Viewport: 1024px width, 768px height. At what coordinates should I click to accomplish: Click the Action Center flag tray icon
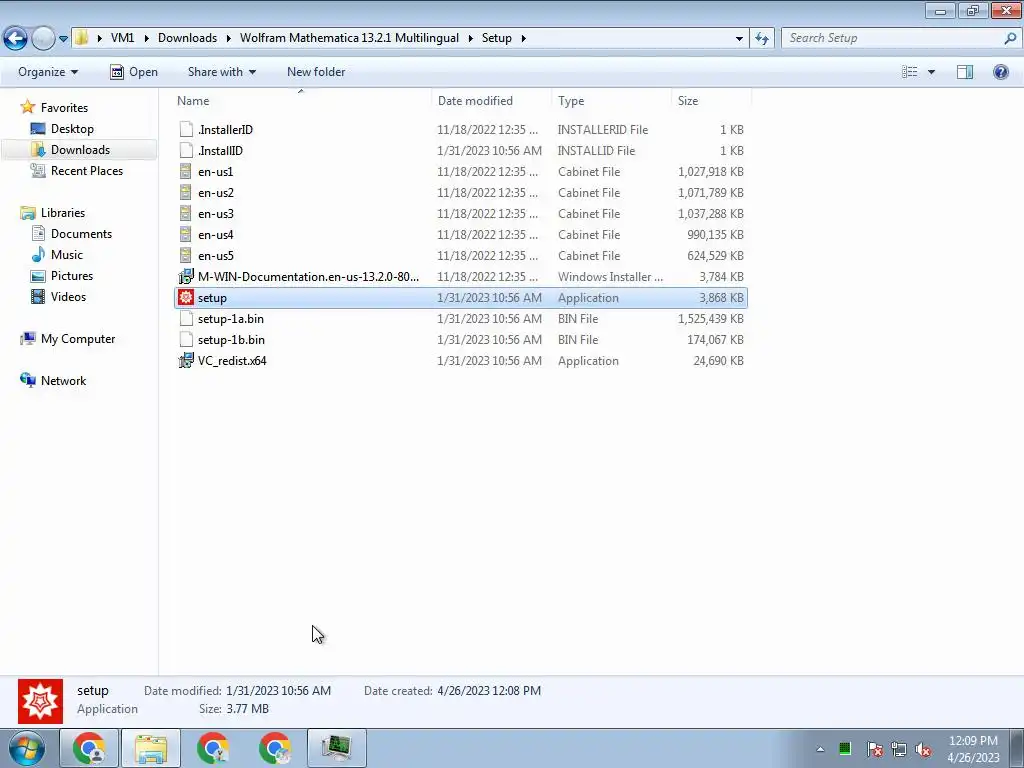point(875,749)
